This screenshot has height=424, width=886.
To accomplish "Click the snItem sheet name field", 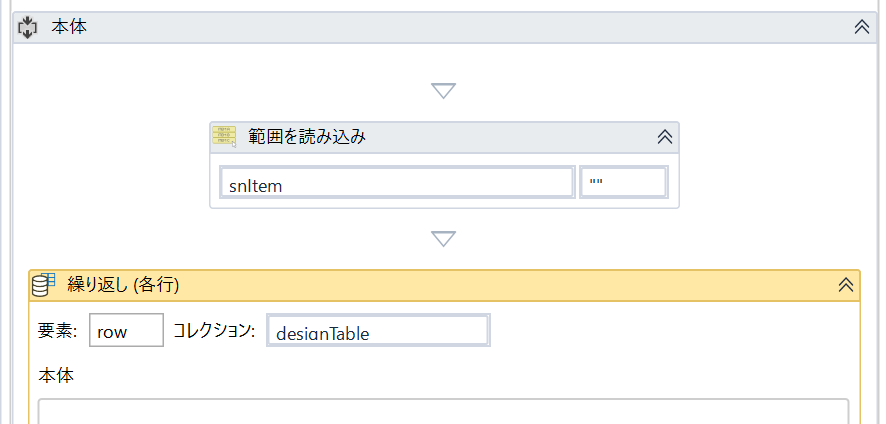I will (396, 183).
